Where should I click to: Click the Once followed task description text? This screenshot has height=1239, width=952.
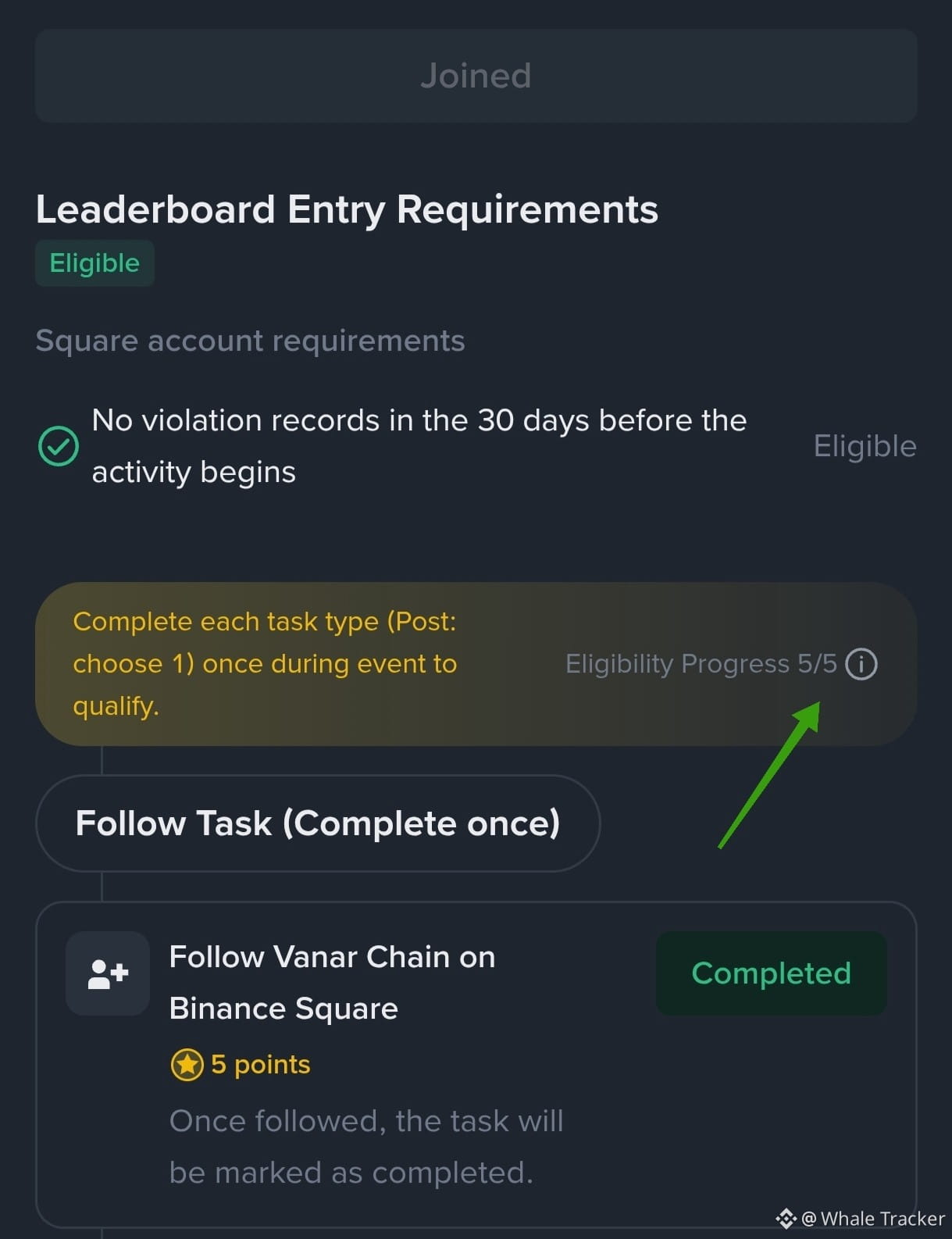click(365, 1146)
